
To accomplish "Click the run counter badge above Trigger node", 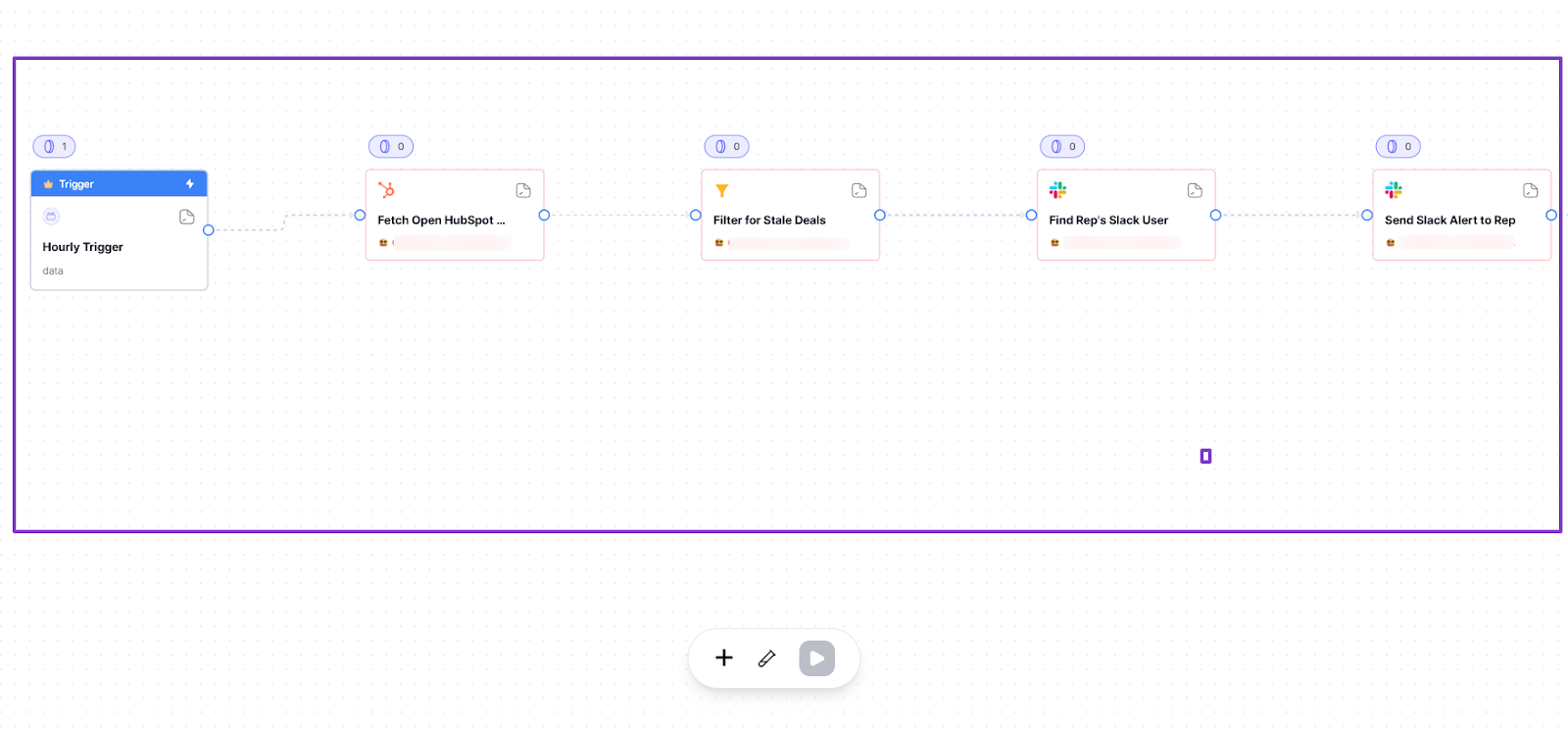I will (54, 147).
